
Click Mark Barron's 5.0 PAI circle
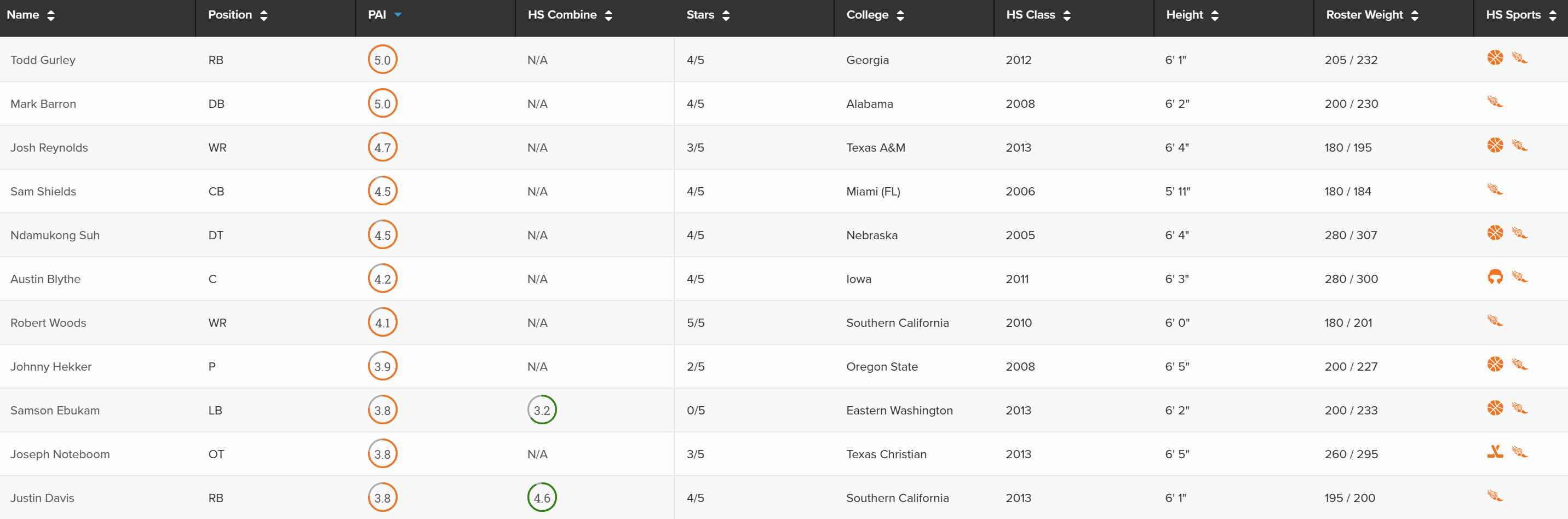tap(382, 103)
